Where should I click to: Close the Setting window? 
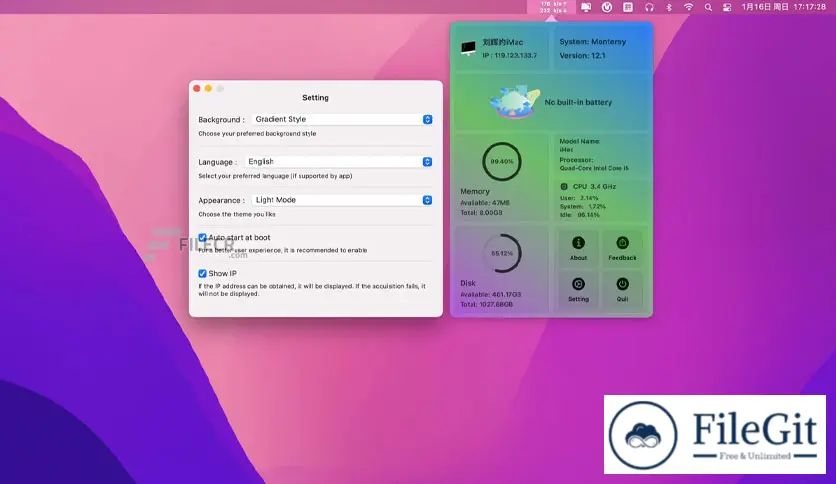click(197, 88)
